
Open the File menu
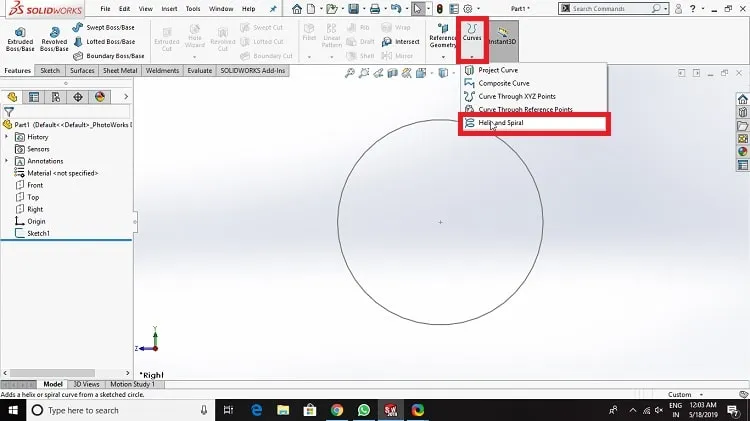click(105, 9)
